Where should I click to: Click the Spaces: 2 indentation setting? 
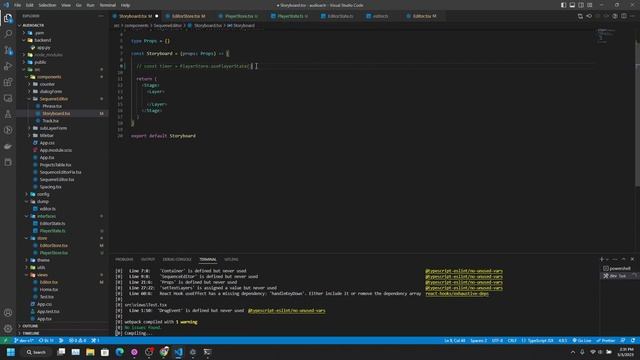(478, 340)
